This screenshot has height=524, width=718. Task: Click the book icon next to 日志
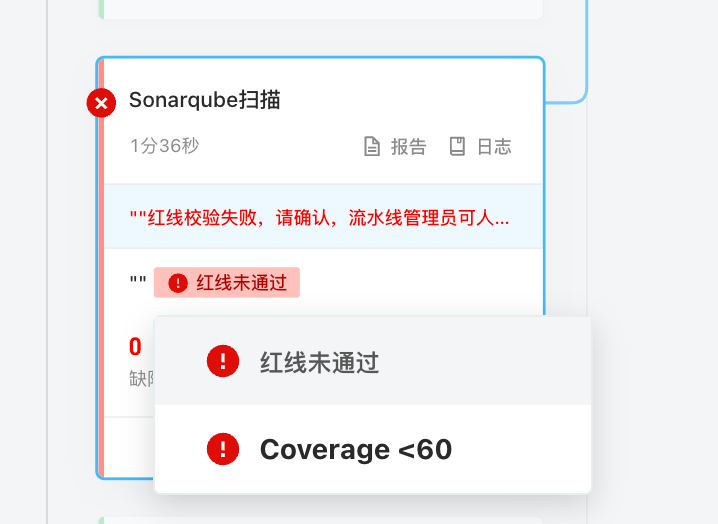click(x=457, y=147)
